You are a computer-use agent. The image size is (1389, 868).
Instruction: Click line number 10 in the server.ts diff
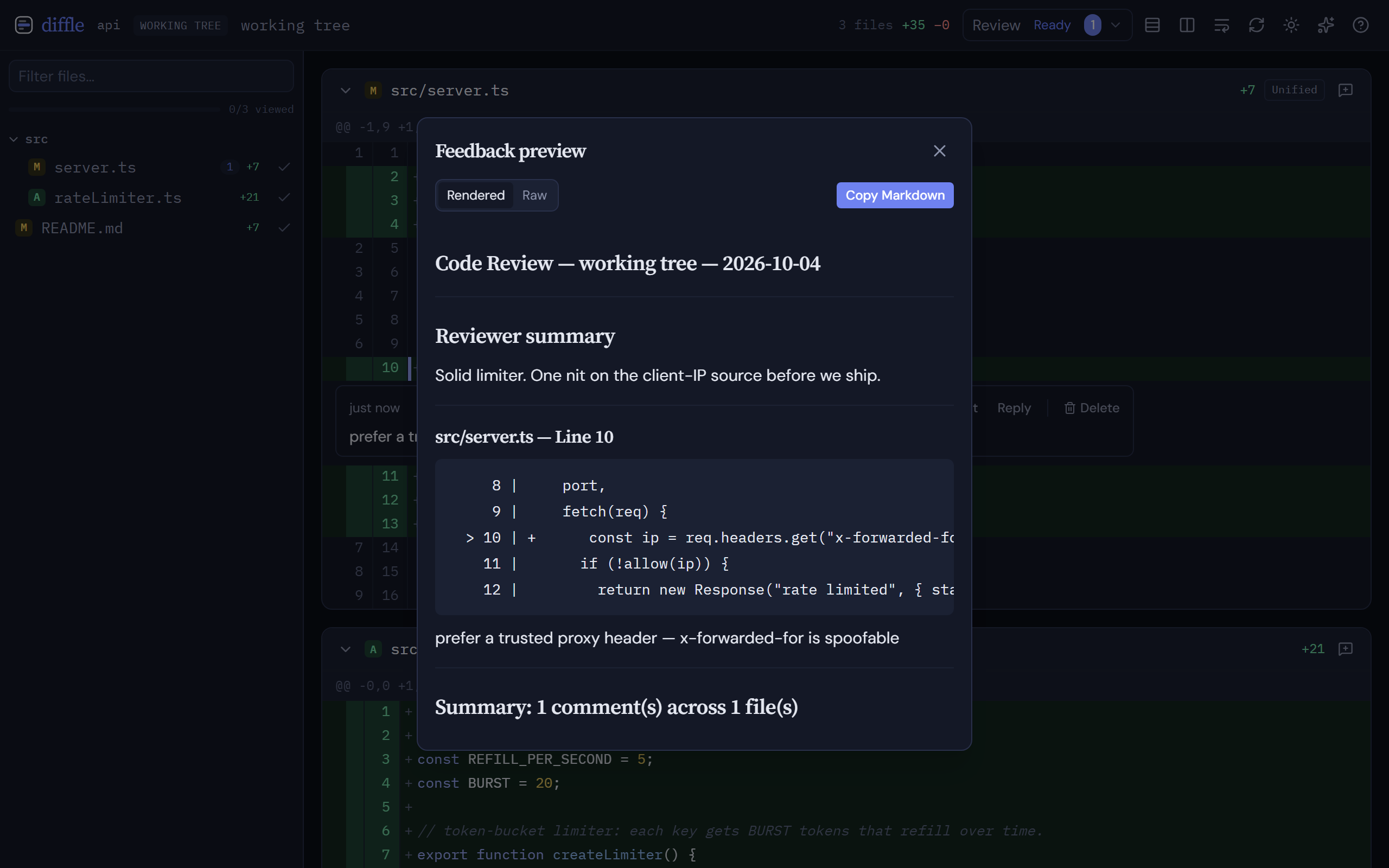(x=390, y=367)
